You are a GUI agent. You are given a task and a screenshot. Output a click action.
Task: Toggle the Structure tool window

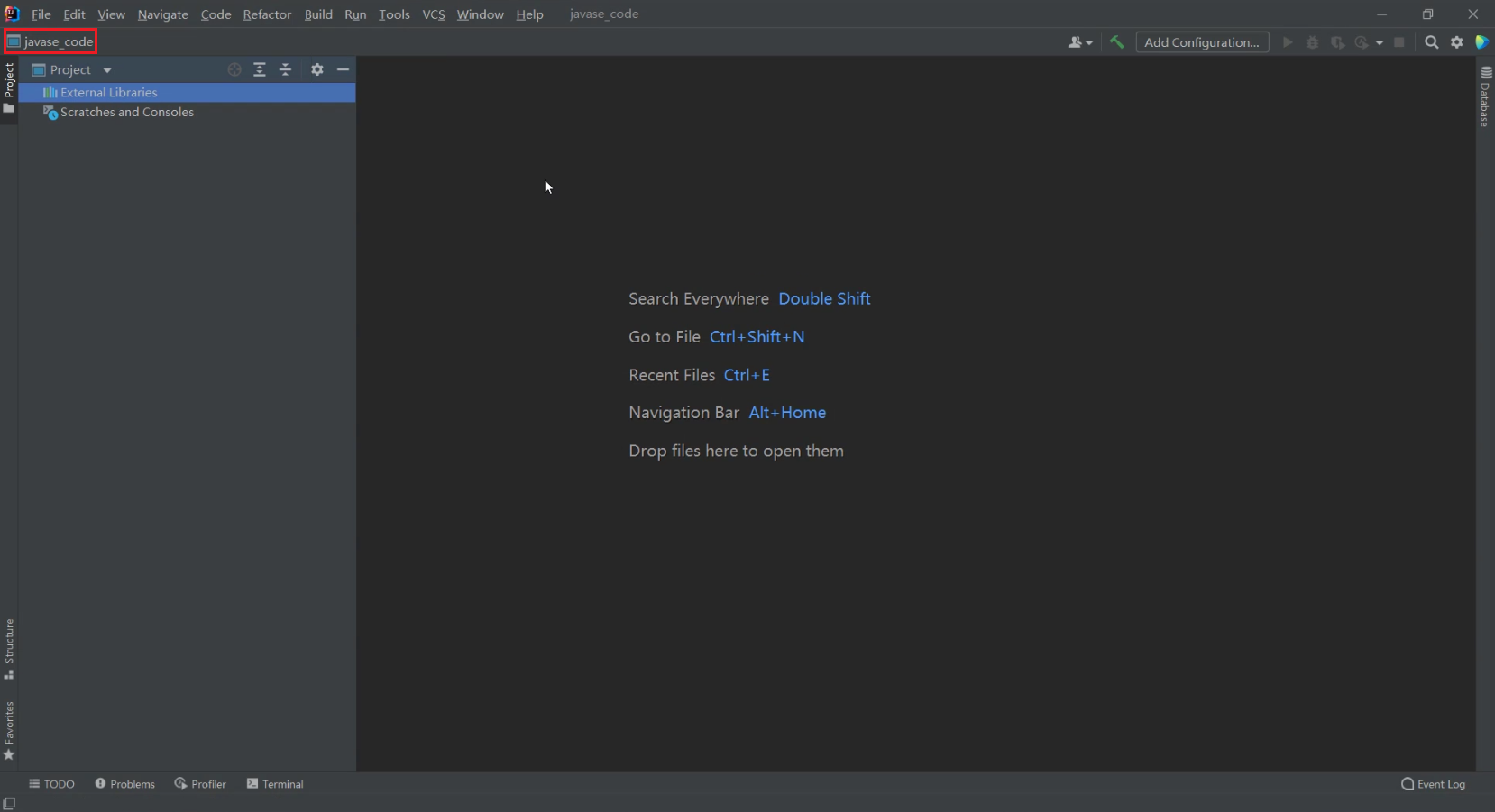9,648
